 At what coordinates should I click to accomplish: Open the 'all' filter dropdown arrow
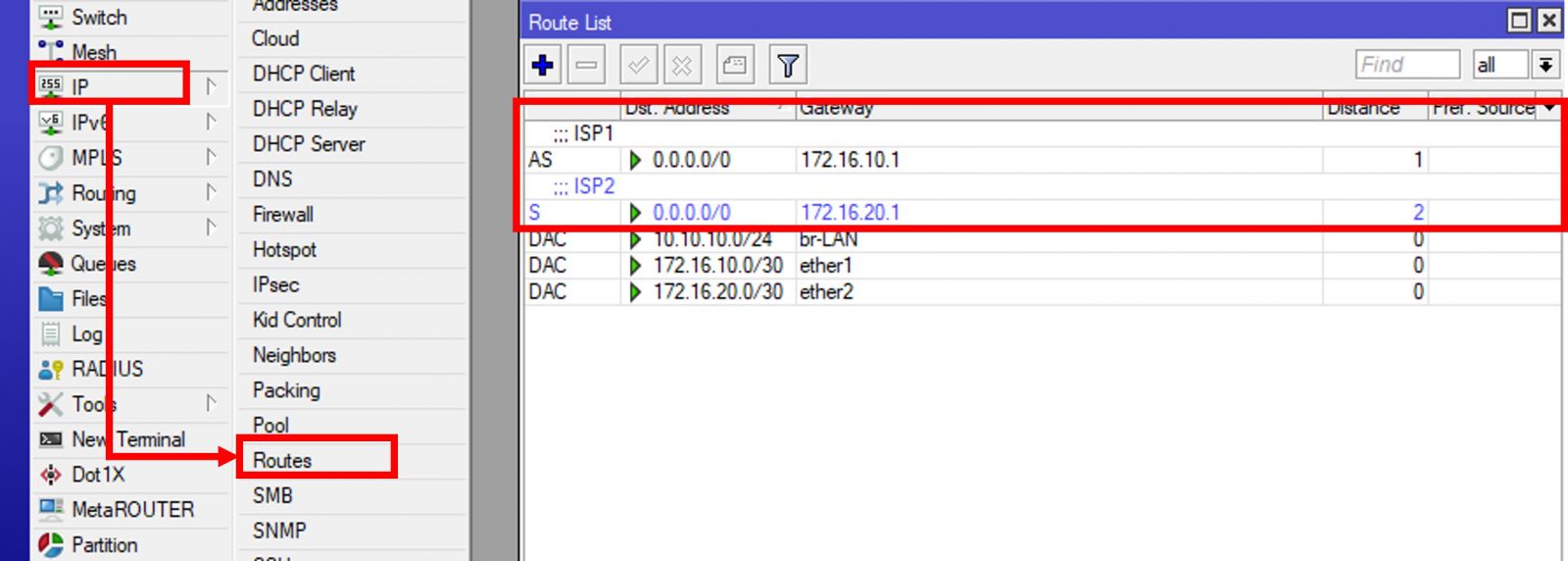coord(1545,65)
